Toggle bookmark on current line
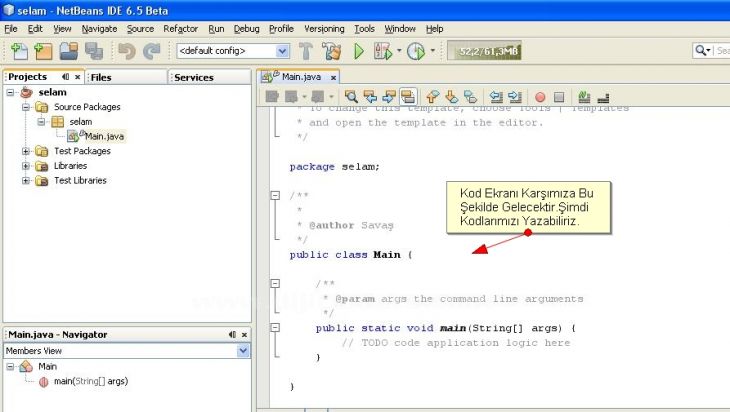 point(470,97)
